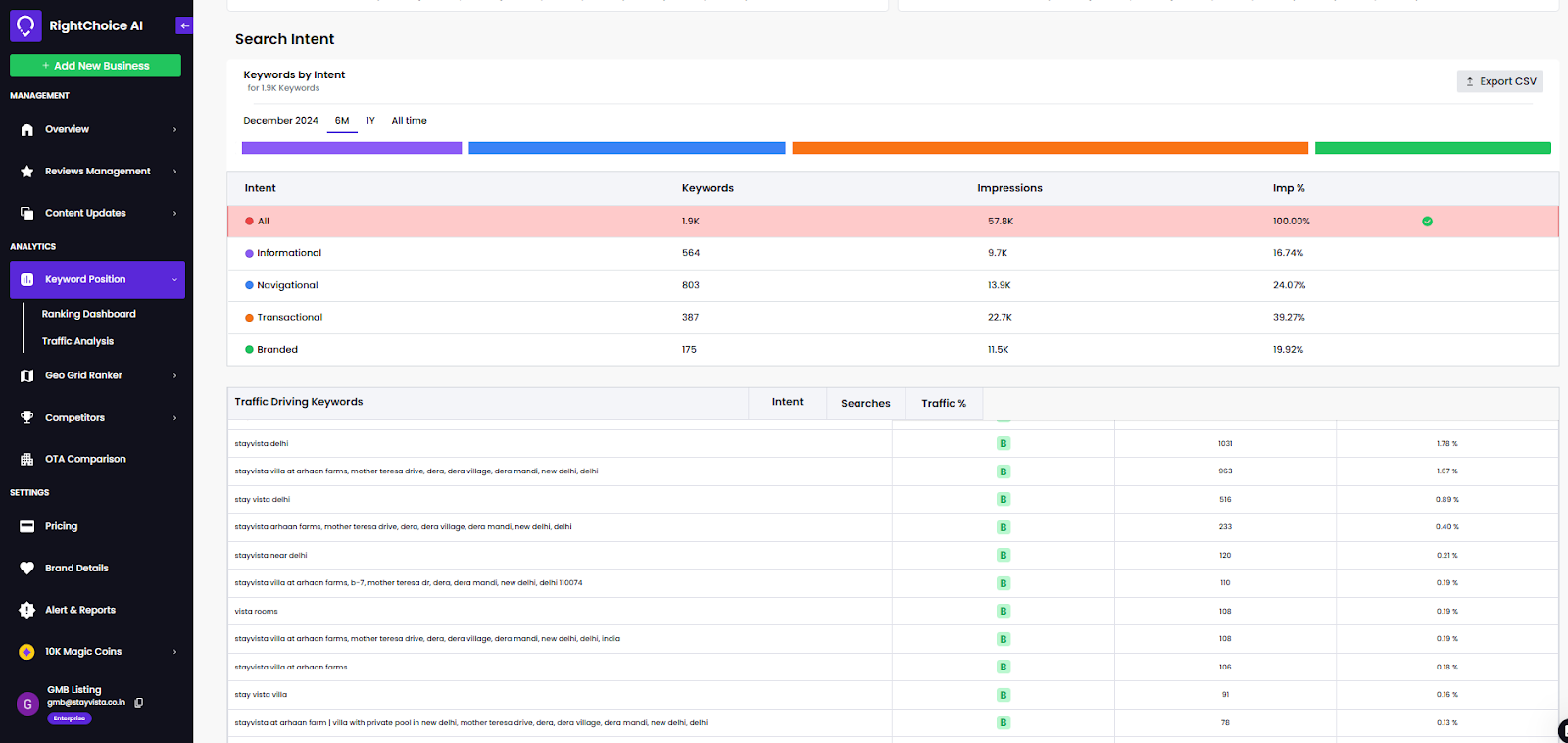Viewport: 1568px width, 743px height.
Task: Collapse the Keyword Position chevron
Action: point(175,279)
